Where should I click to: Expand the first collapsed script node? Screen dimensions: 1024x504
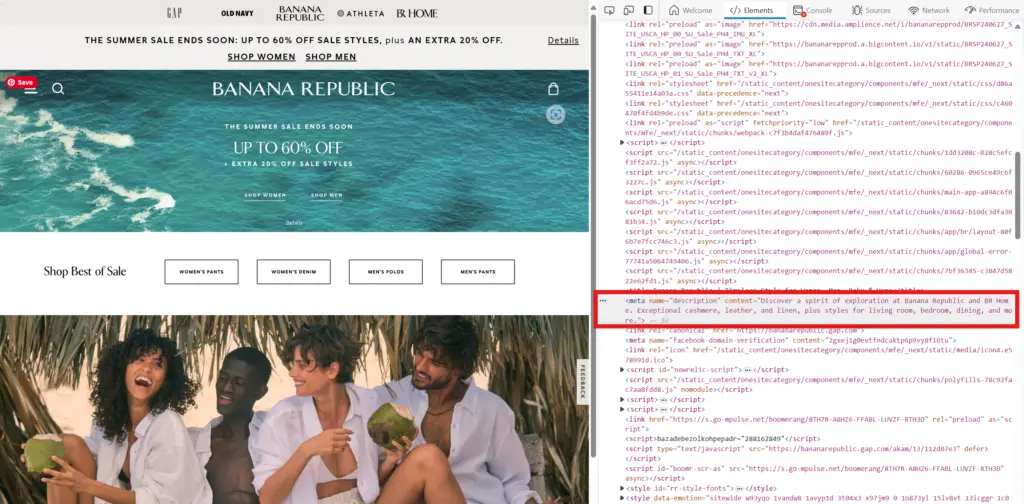pyautogui.click(x=622, y=142)
